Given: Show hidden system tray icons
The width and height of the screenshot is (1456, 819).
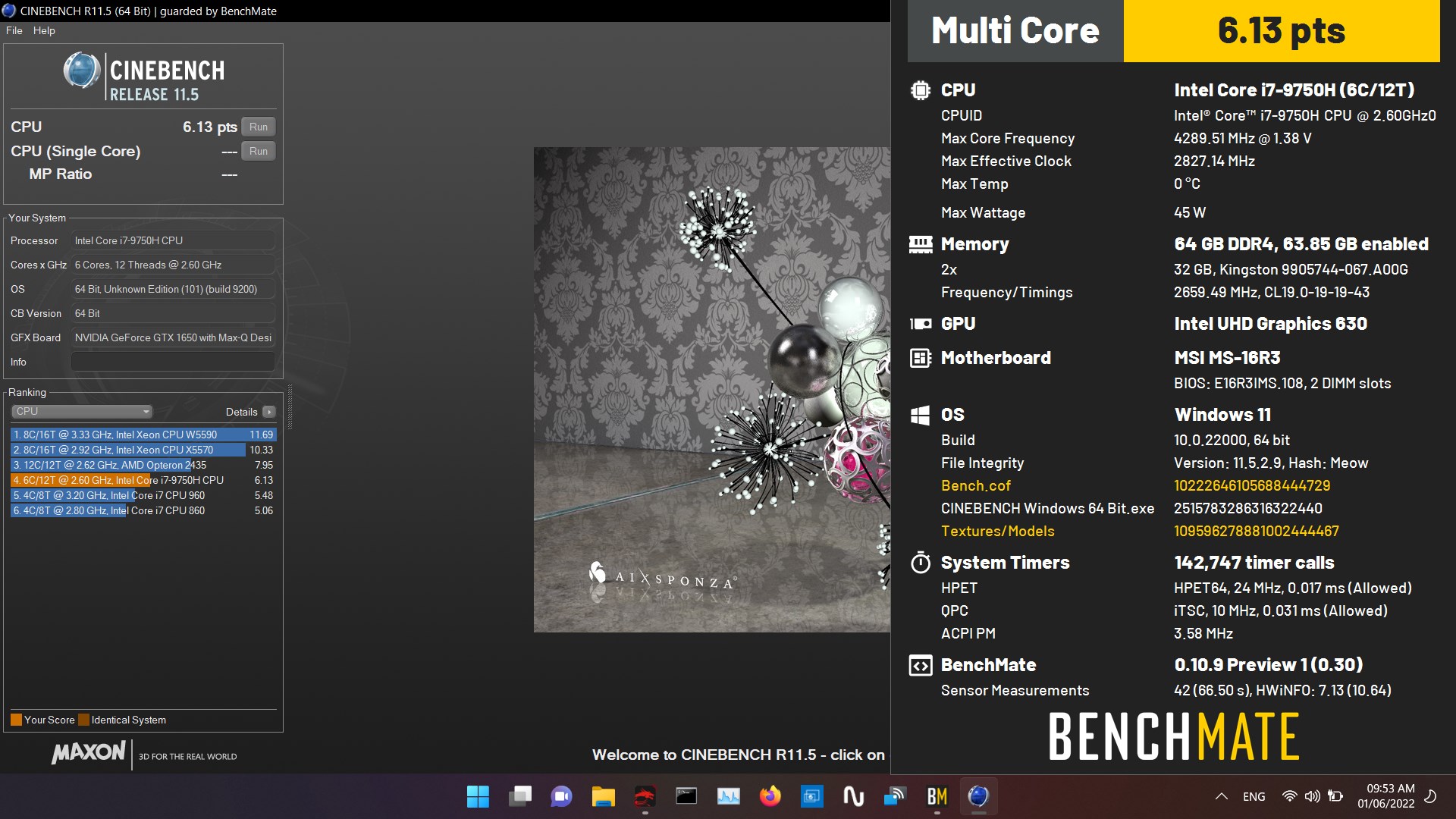Looking at the screenshot, I should (x=1222, y=796).
